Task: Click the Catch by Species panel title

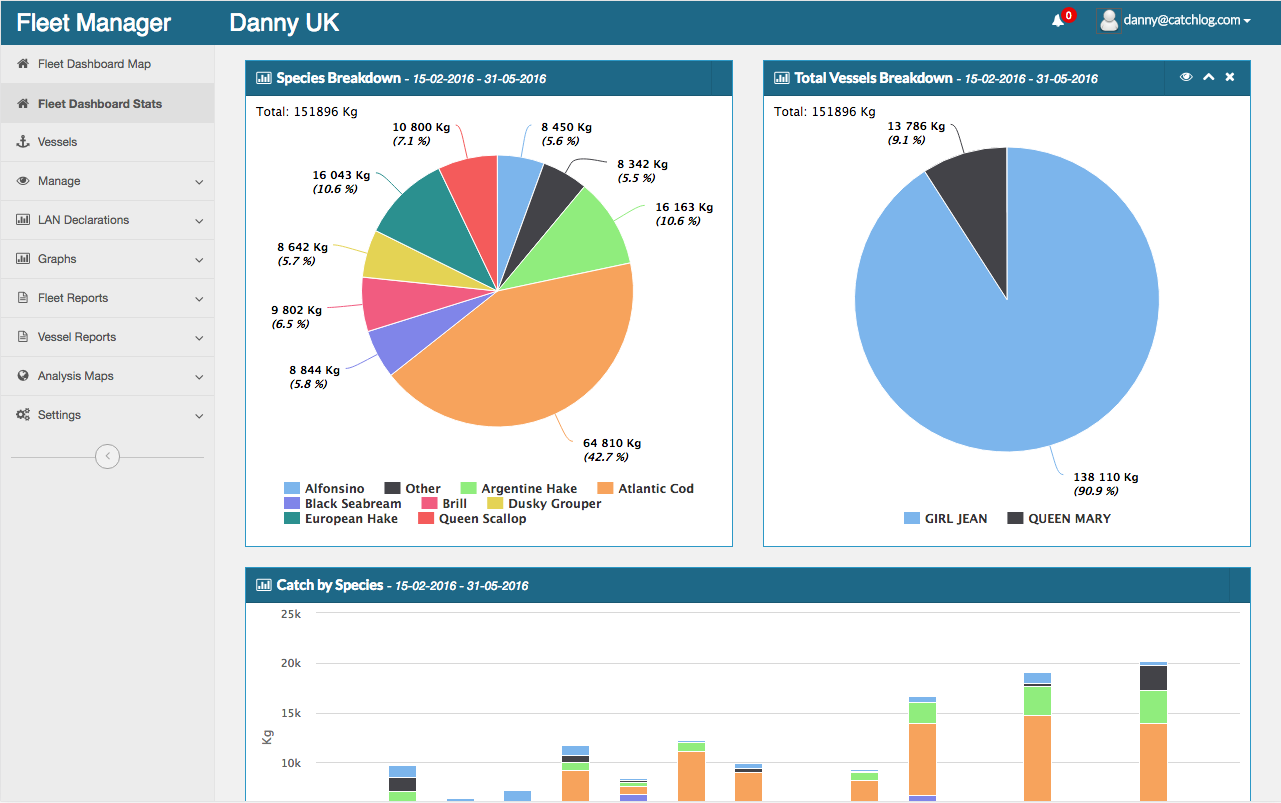Action: coord(330,585)
